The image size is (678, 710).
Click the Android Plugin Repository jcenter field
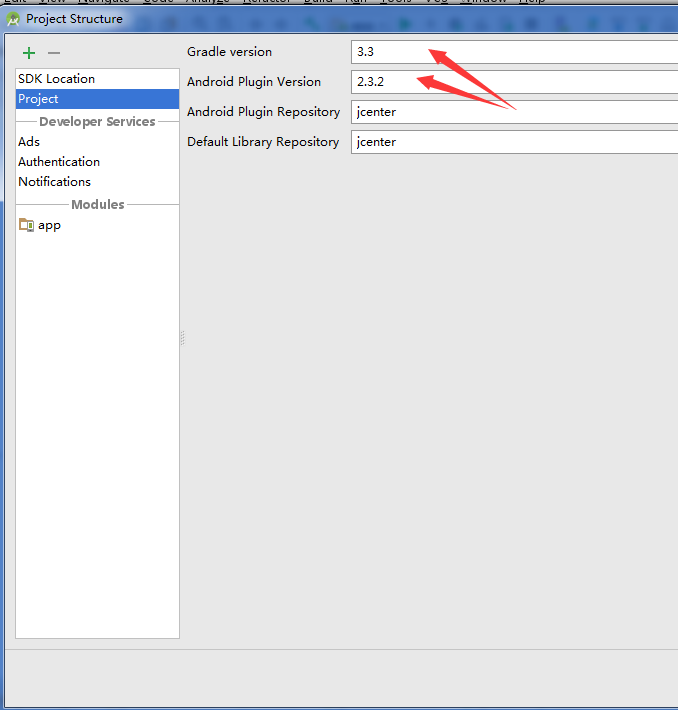tap(515, 112)
